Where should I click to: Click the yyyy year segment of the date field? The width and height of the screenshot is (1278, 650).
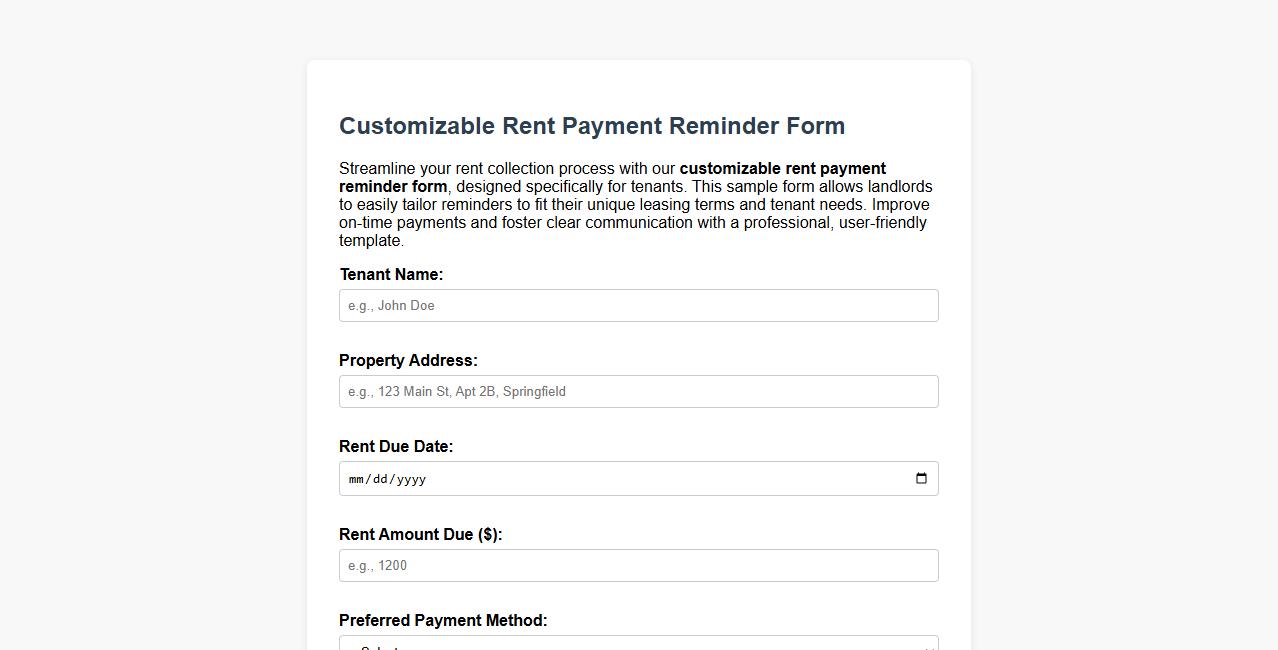point(413,479)
